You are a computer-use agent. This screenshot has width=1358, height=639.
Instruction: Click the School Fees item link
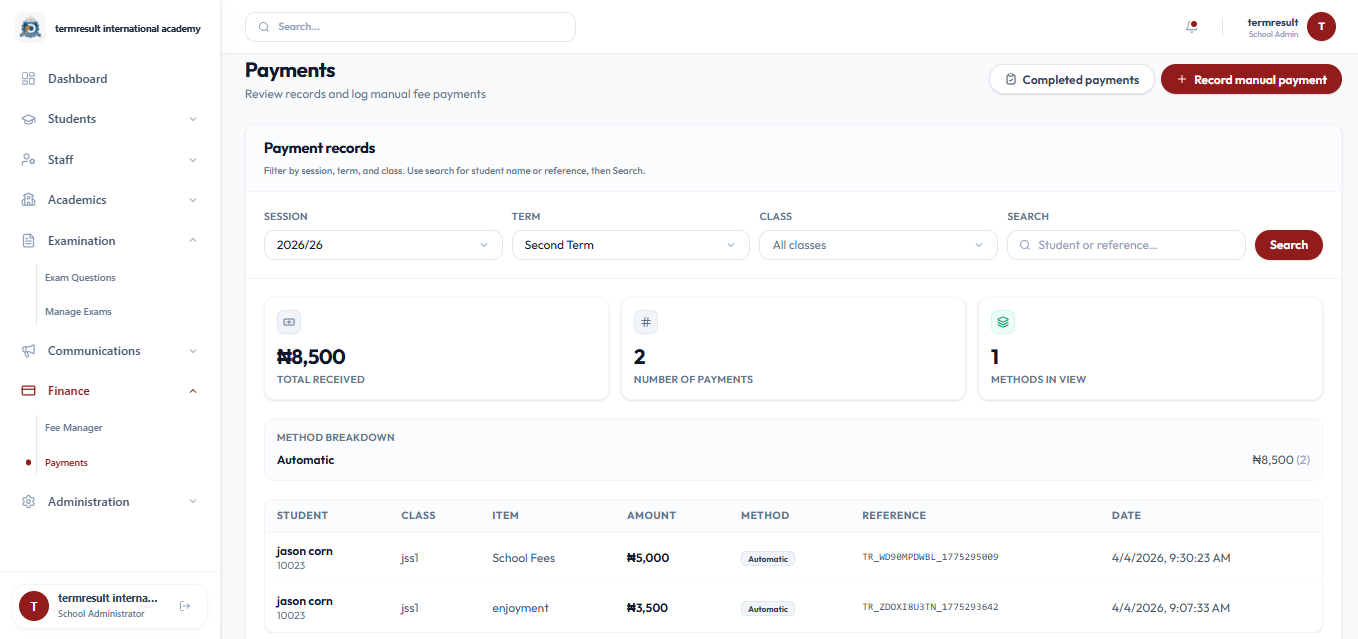[524, 558]
